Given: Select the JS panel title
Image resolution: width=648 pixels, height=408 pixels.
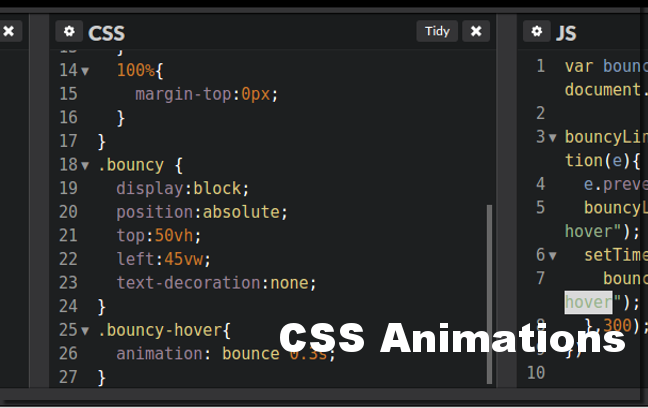Looking at the screenshot, I should pos(566,33).
